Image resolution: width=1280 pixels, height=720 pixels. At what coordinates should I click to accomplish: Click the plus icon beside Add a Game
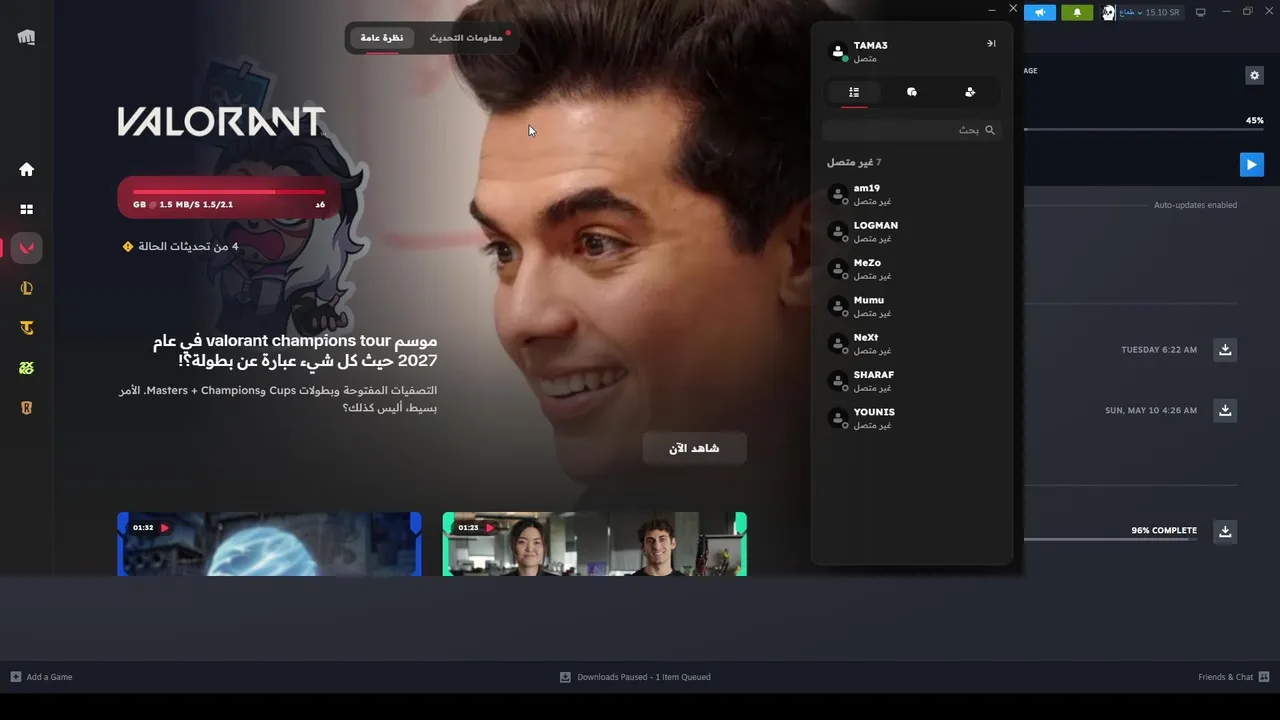(x=15, y=677)
